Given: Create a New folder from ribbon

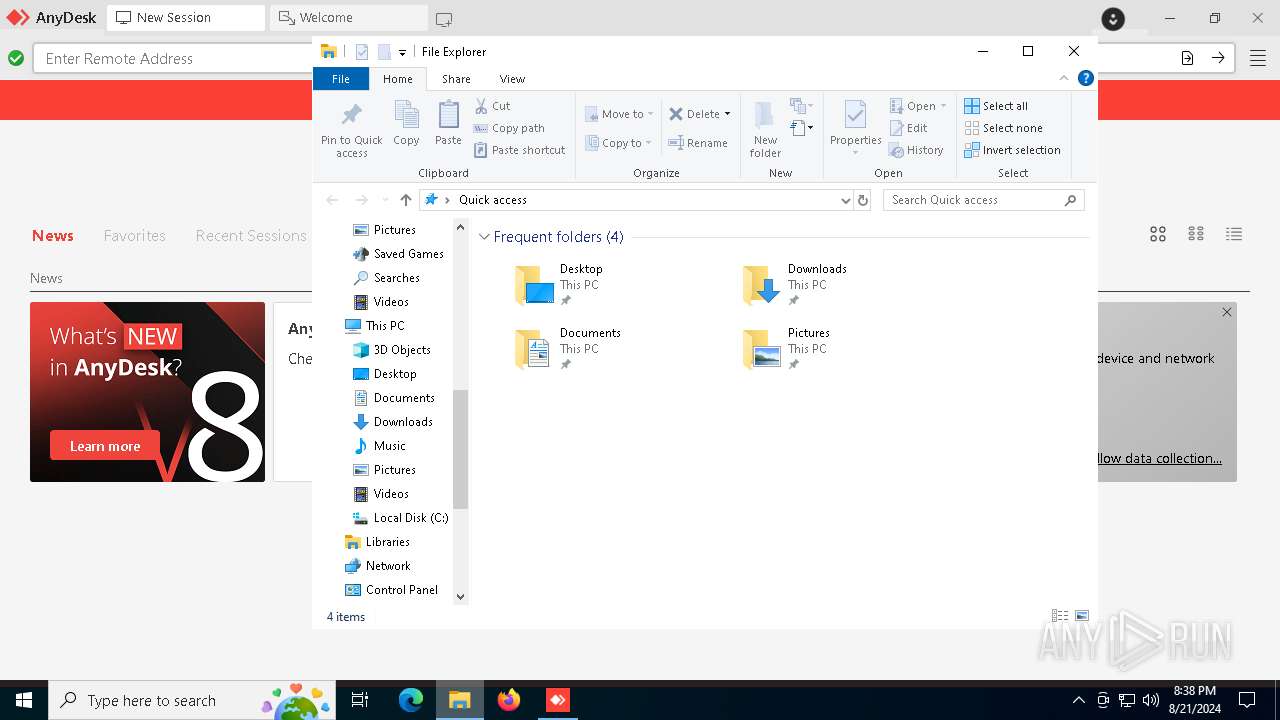Looking at the screenshot, I should [x=765, y=128].
